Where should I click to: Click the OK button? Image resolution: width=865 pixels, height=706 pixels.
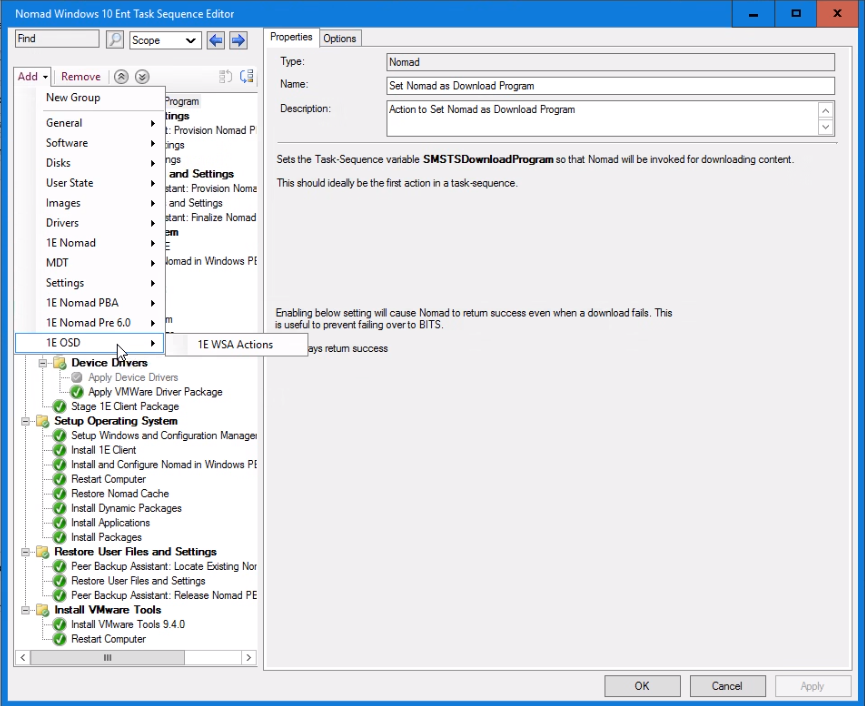tap(642, 686)
